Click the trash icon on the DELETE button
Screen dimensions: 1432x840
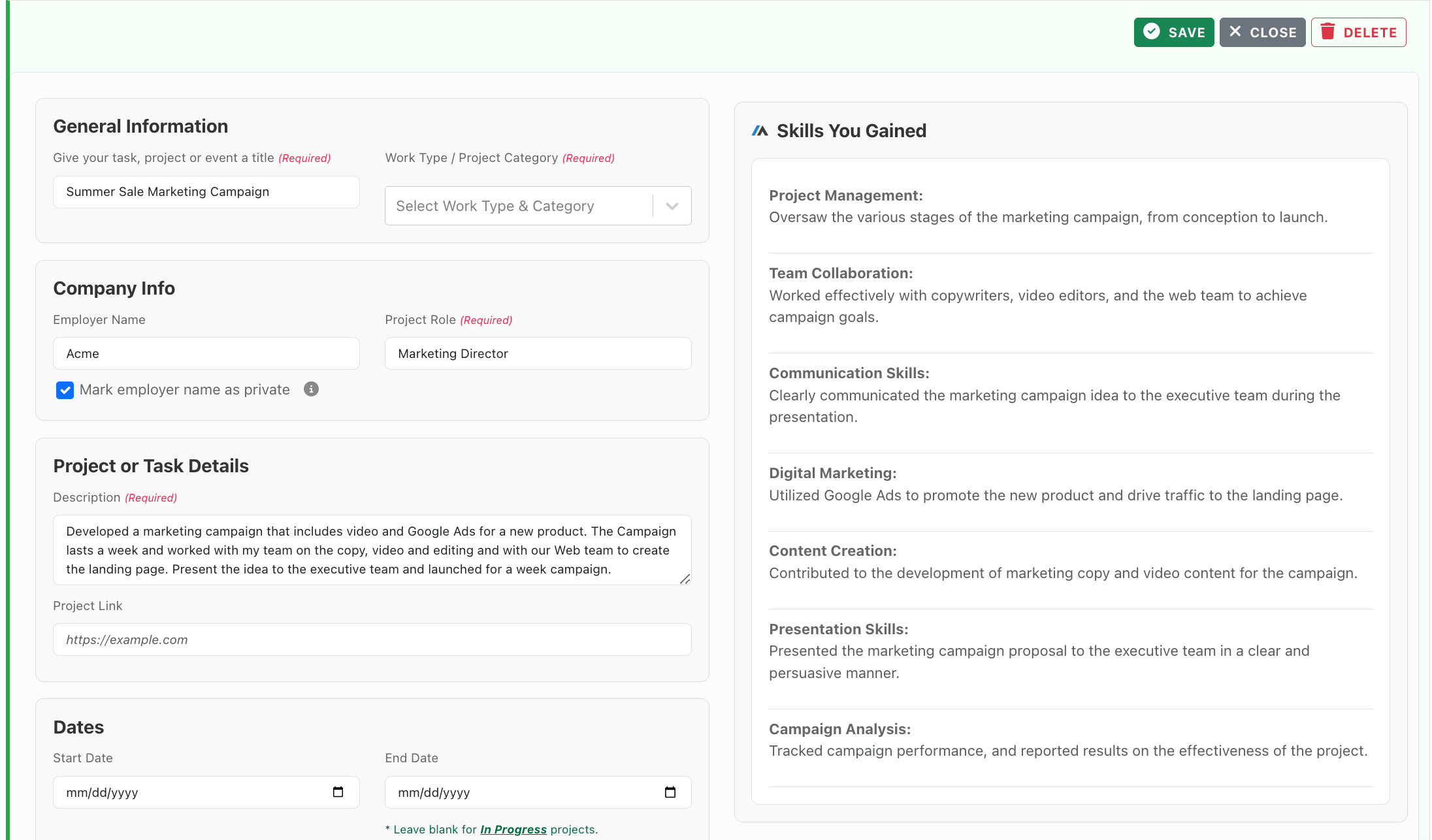(x=1328, y=31)
